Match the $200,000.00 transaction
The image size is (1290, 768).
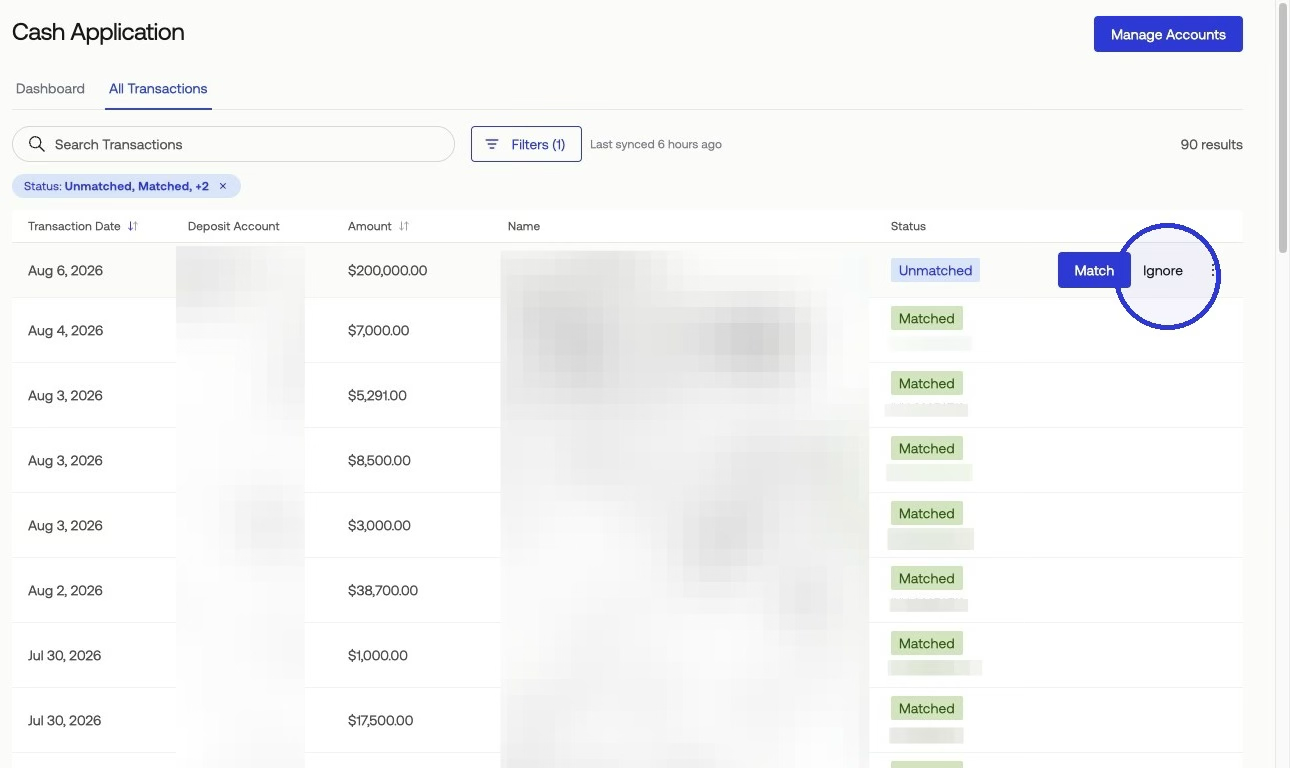point(1094,270)
